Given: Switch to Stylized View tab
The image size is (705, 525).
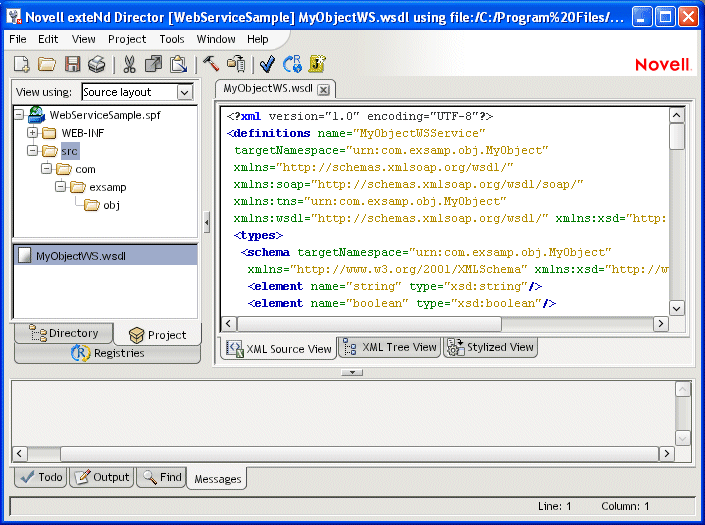Looking at the screenshot, I should tap(491, 347).
